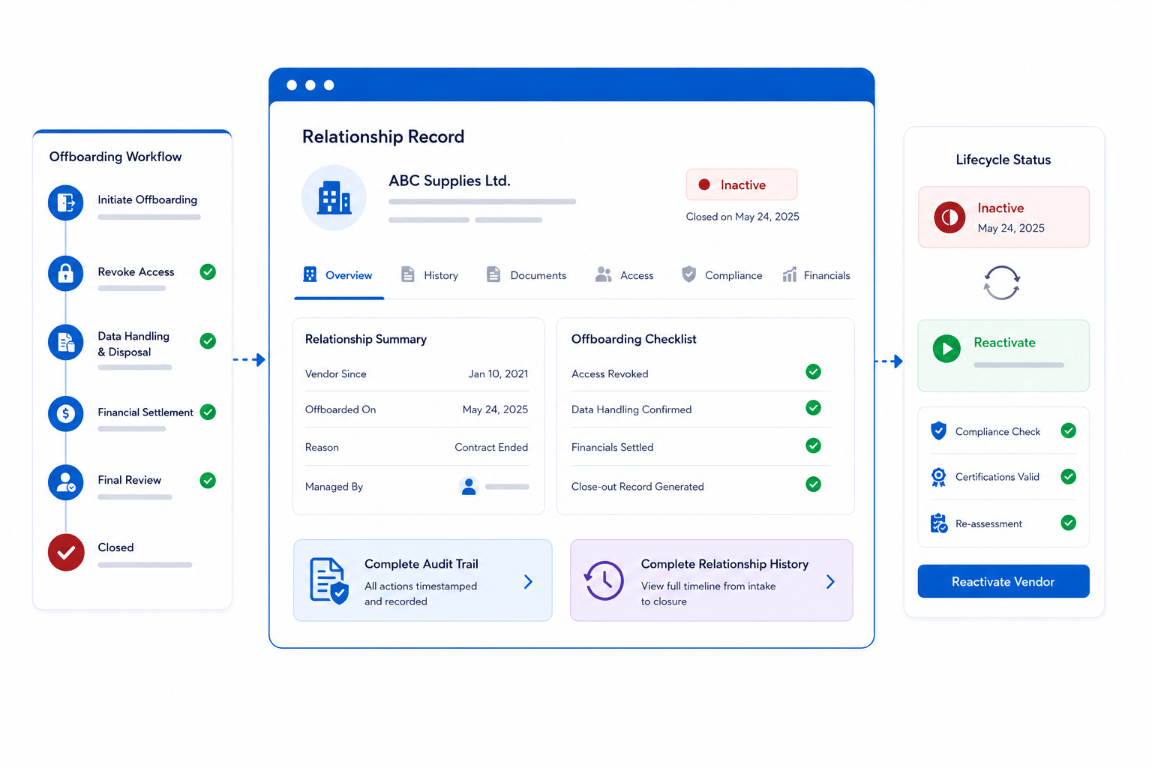
Task: Click the green Reactivate play icon
Action: click(946, 348)
